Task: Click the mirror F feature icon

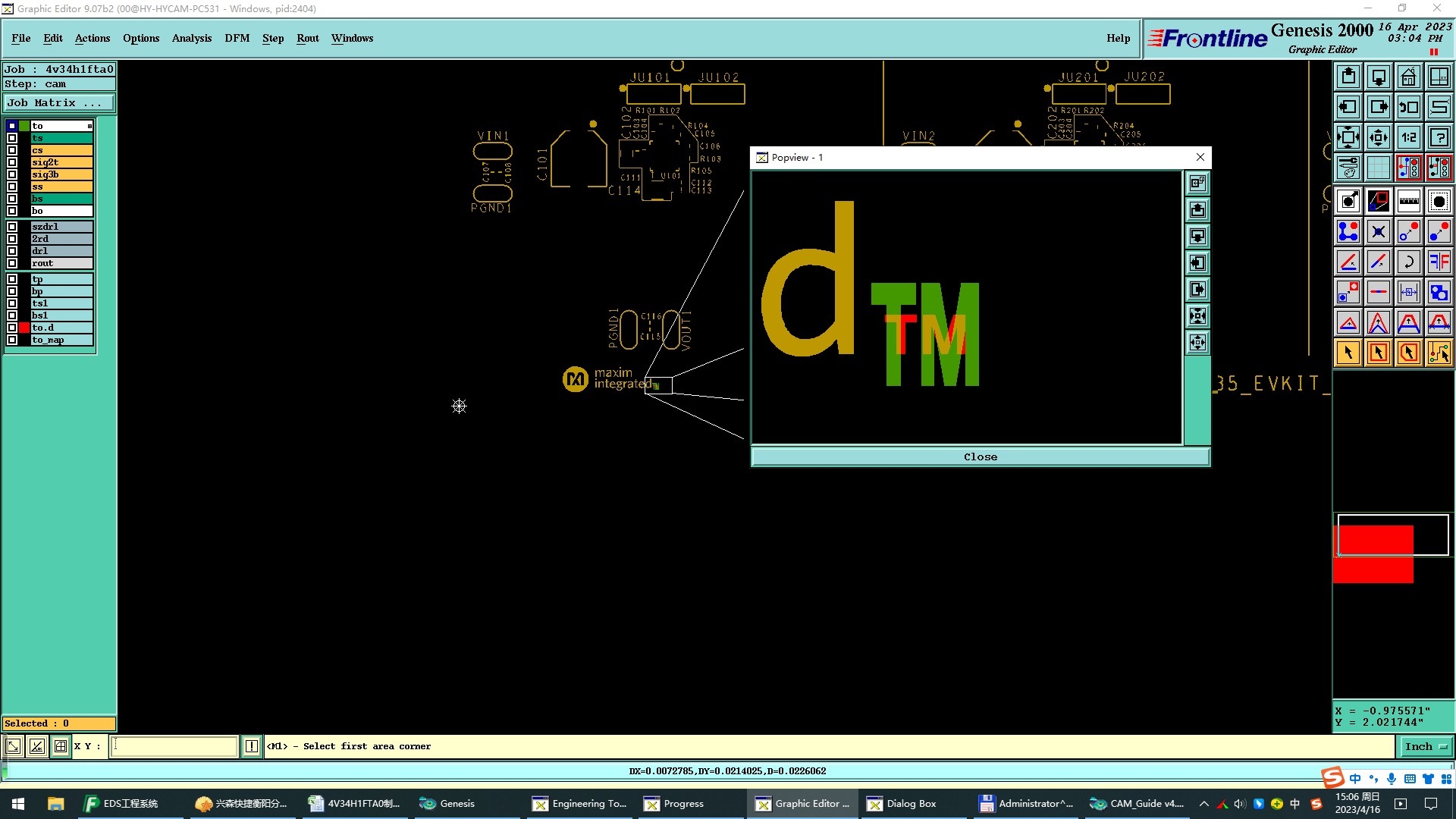Action: (x=1439, y=262)
